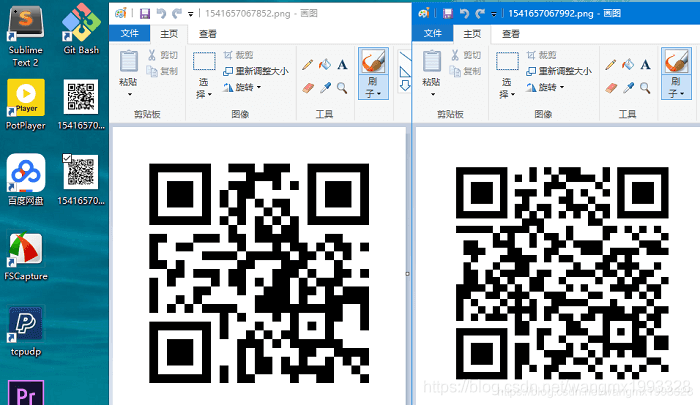700x405 pixels.
Task: Select Fill bucket tool in left Paint
Action: click(325, 65)
